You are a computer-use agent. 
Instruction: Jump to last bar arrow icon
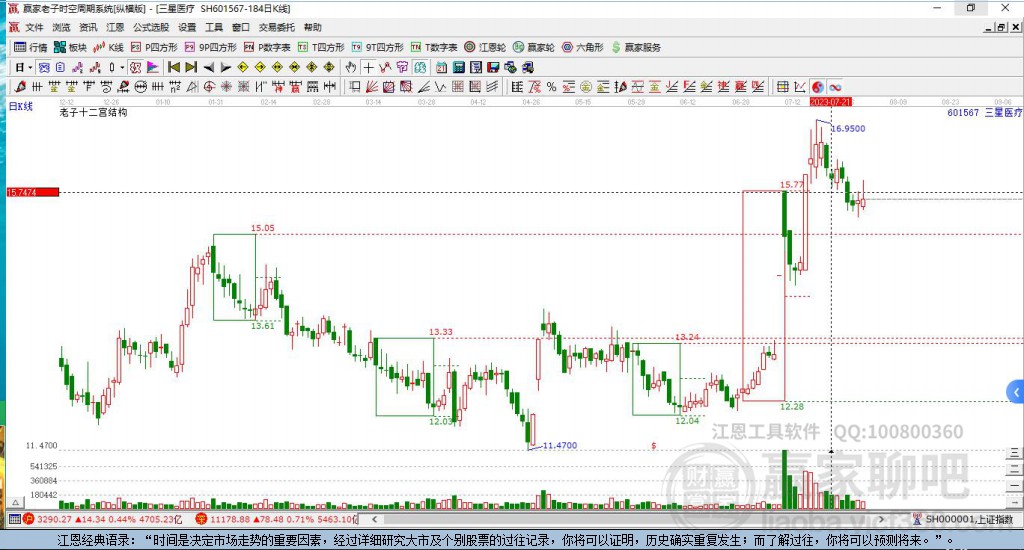[x=191, y=67]
